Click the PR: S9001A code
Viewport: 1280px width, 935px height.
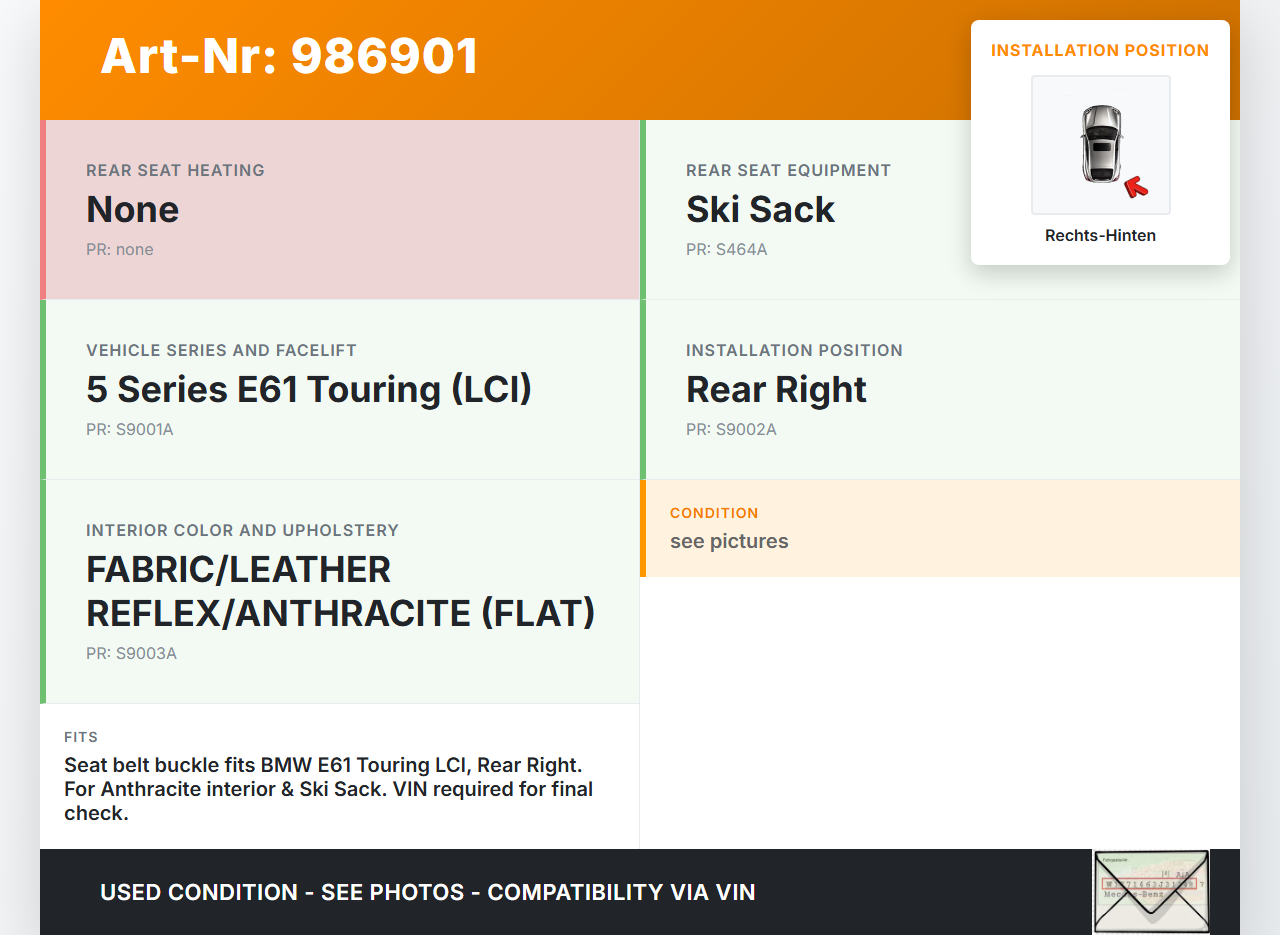point(130,429)
